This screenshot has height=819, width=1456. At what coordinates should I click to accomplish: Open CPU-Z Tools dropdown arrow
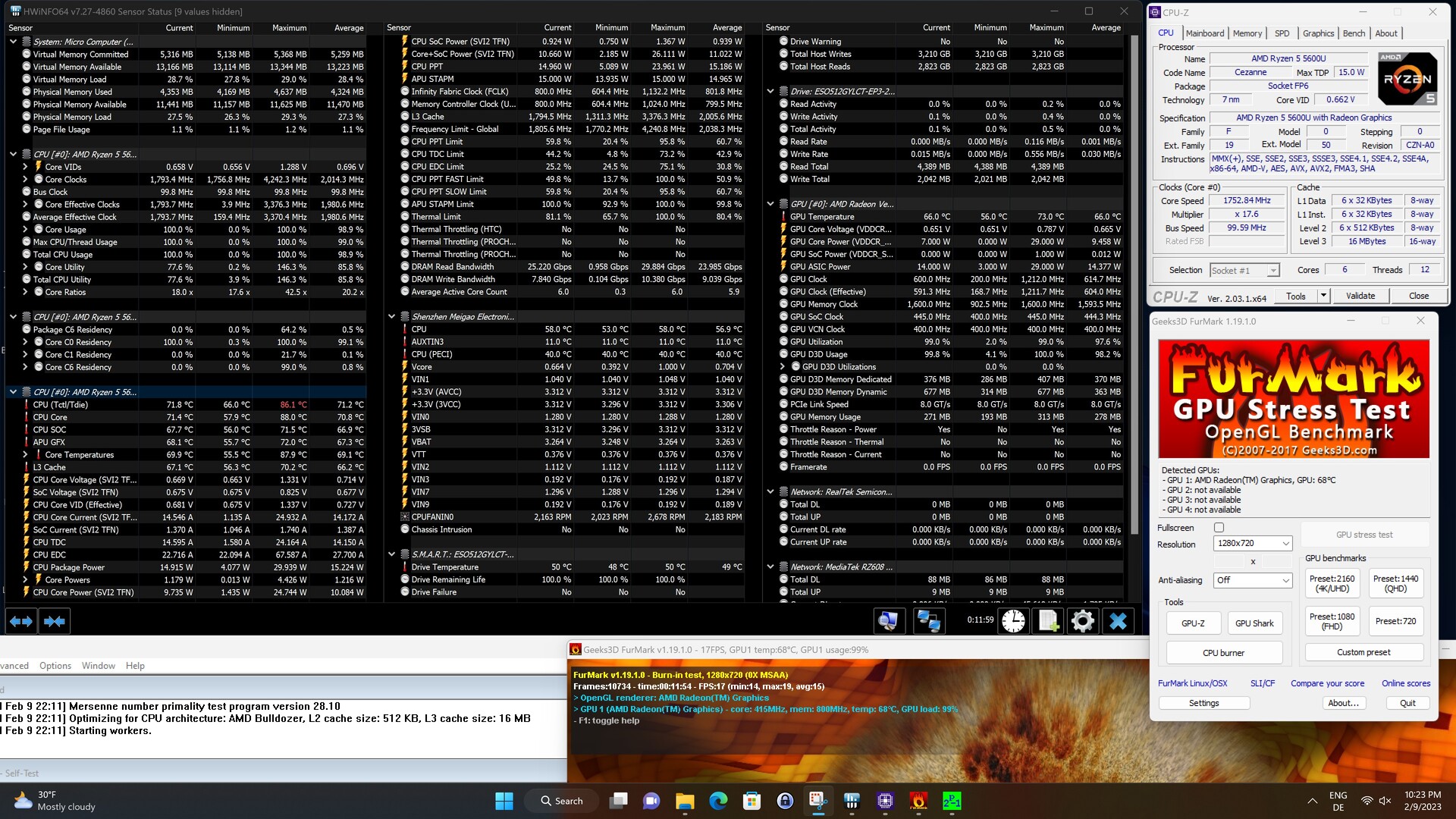(1323, 296)
